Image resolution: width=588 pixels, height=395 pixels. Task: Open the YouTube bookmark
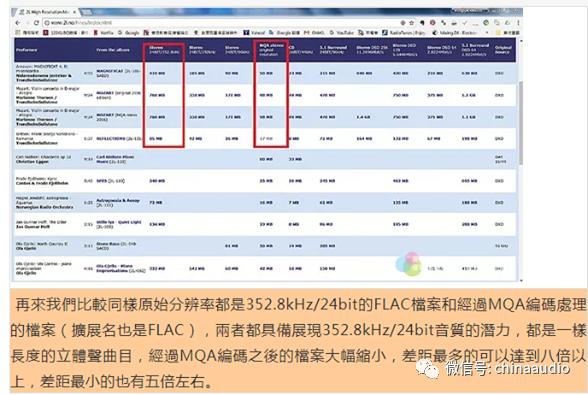tap(342, 33)
